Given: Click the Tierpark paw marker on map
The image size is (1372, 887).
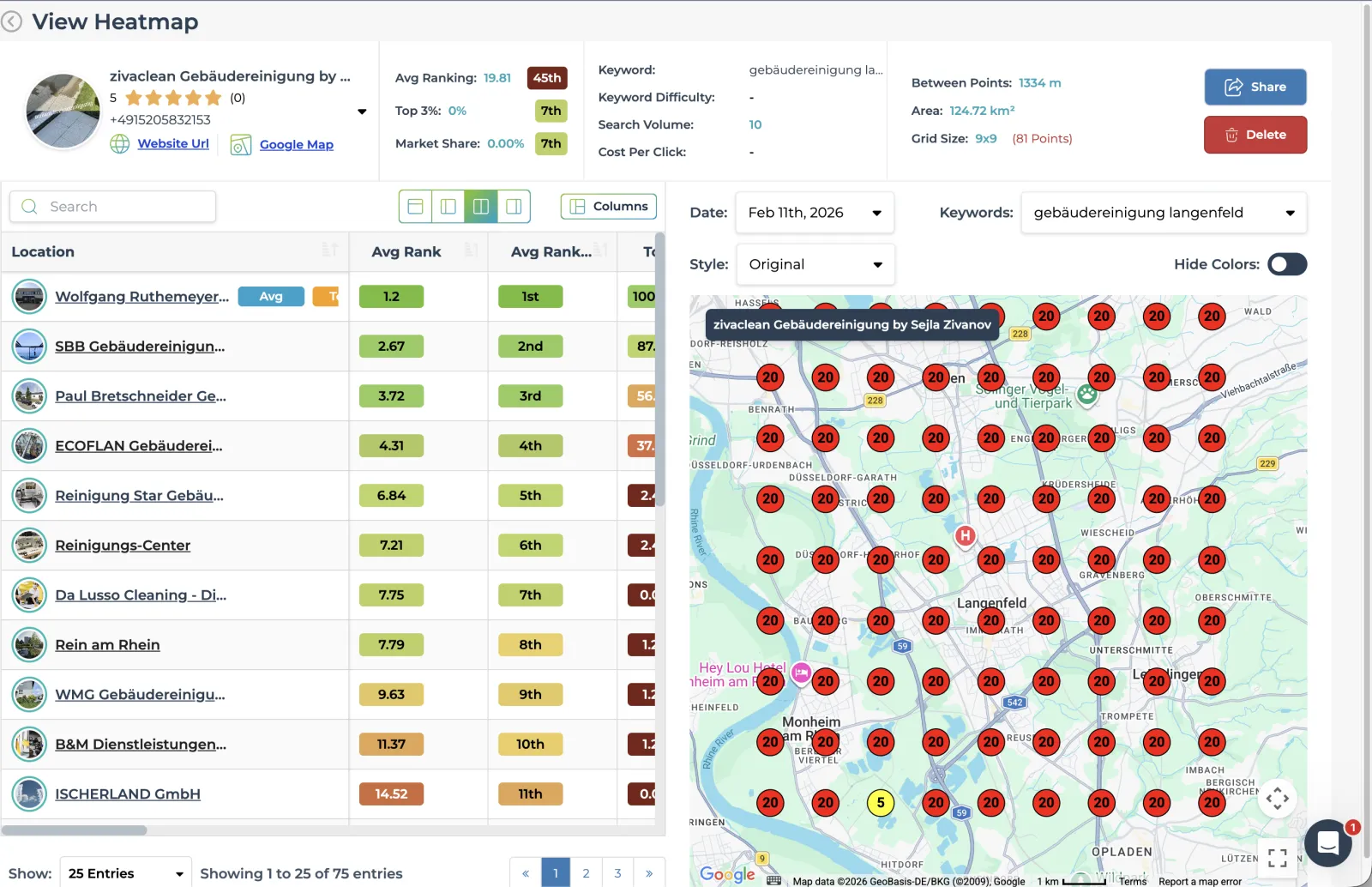Looking at the screenshot, I should (x=1087, y=395).
